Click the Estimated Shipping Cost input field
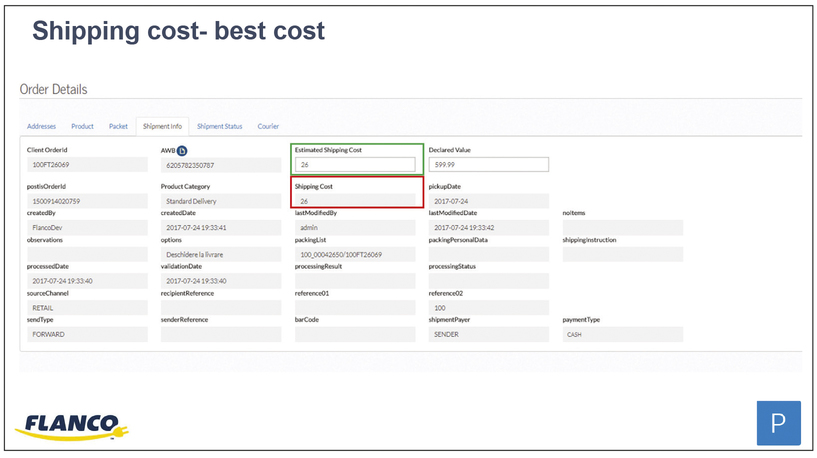817x458 pixels. (x=355, y=165)
